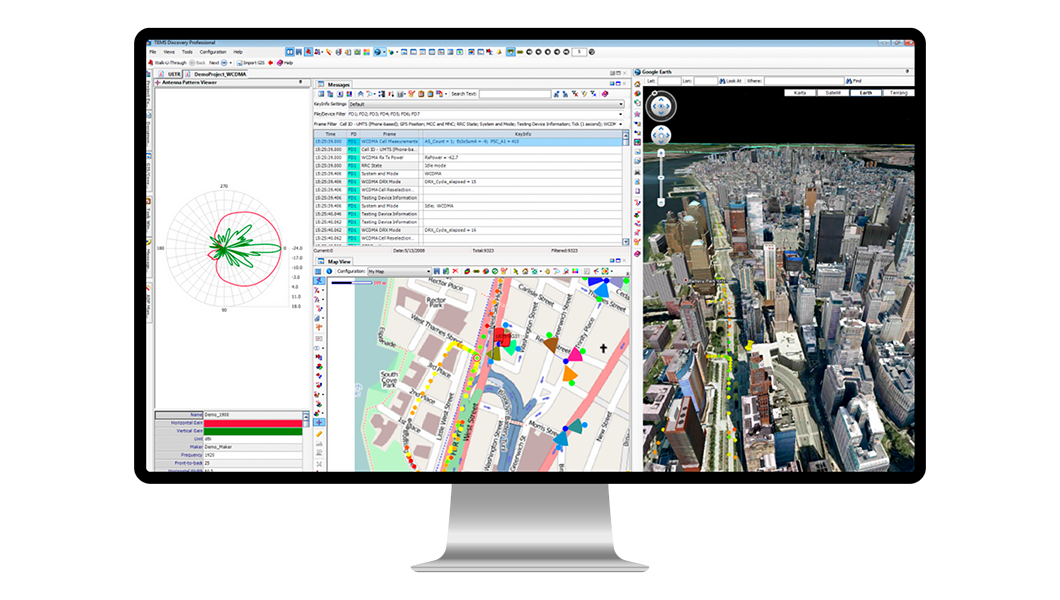
Task: Click the Lat input field
Action: click(x=669, y=81)
